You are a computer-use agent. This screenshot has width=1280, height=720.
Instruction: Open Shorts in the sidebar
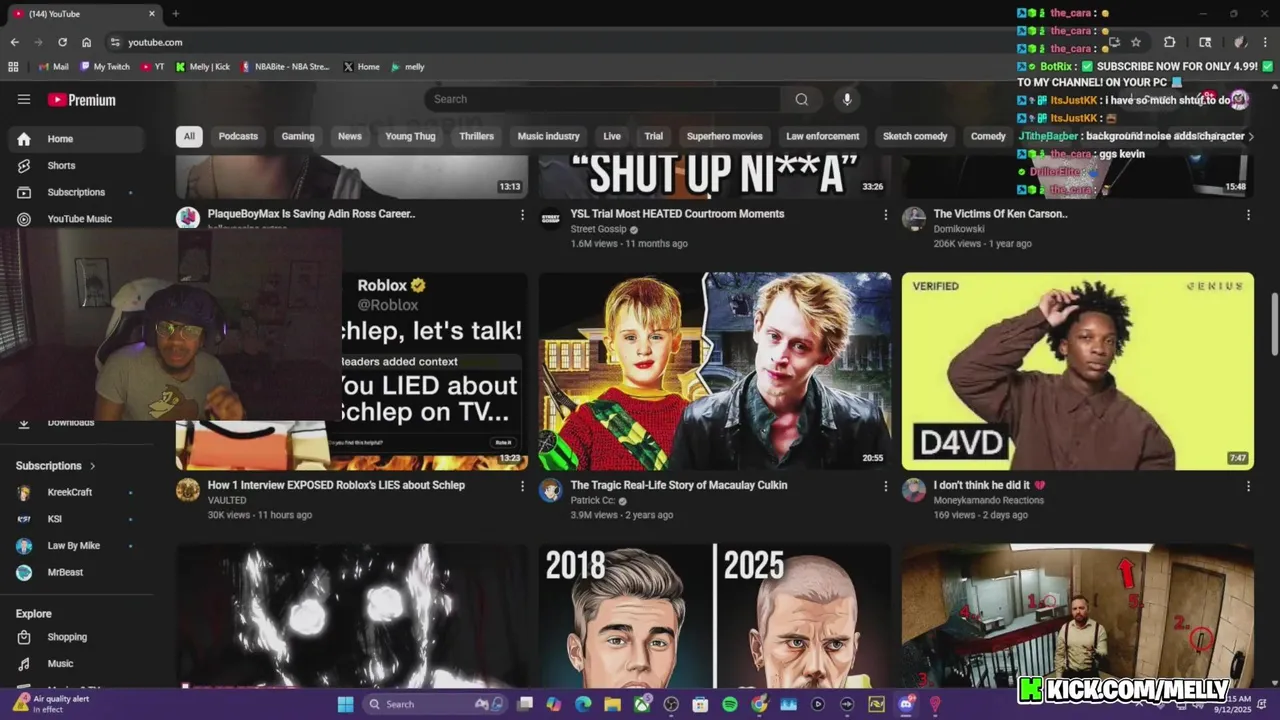pos(78,165)
